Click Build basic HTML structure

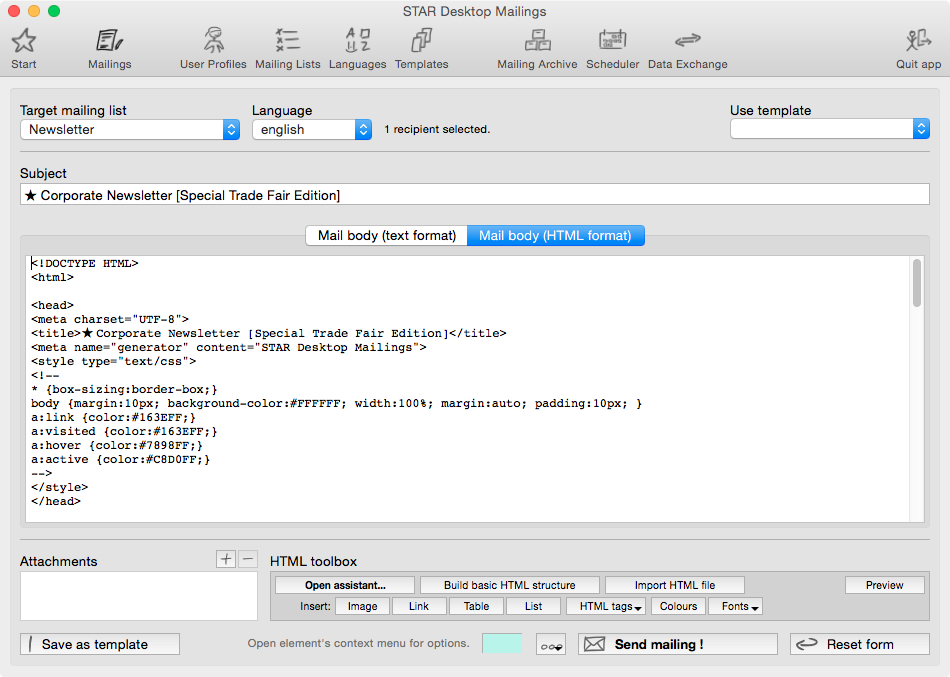click(510, 585)
